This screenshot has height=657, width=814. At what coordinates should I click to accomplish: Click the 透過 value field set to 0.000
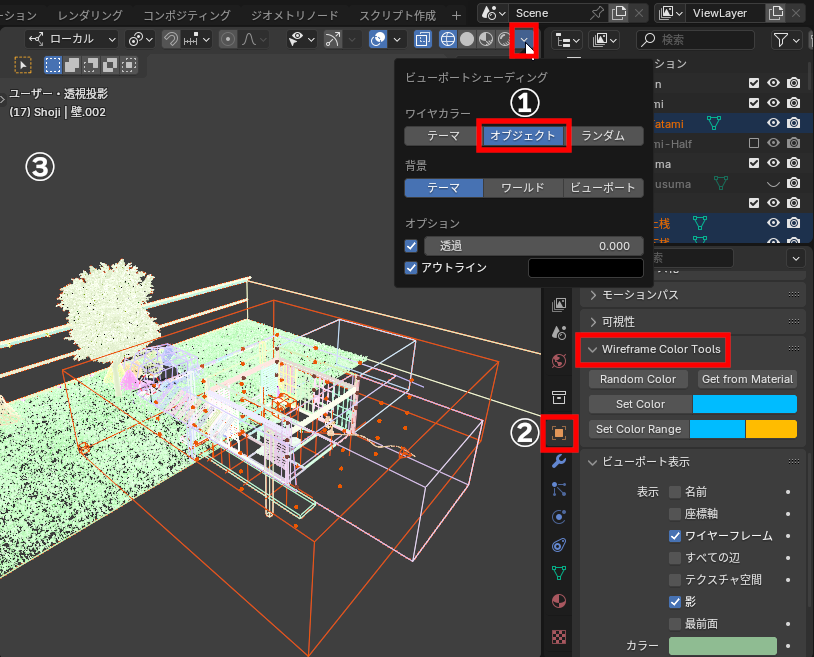pos(533,245)
